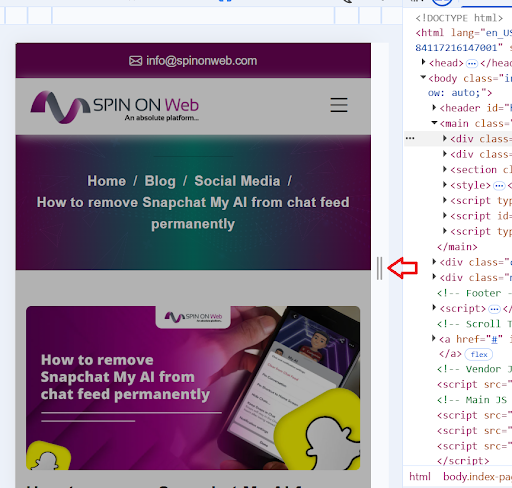
Task: Select the html breadcrumb in DOM path bar
Action: [x=420, y=477]
